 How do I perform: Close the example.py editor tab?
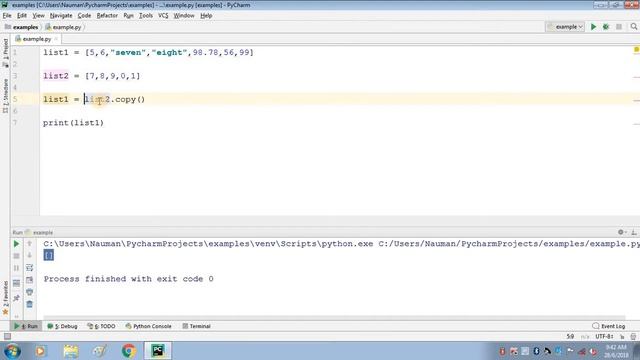coord(56,39)
